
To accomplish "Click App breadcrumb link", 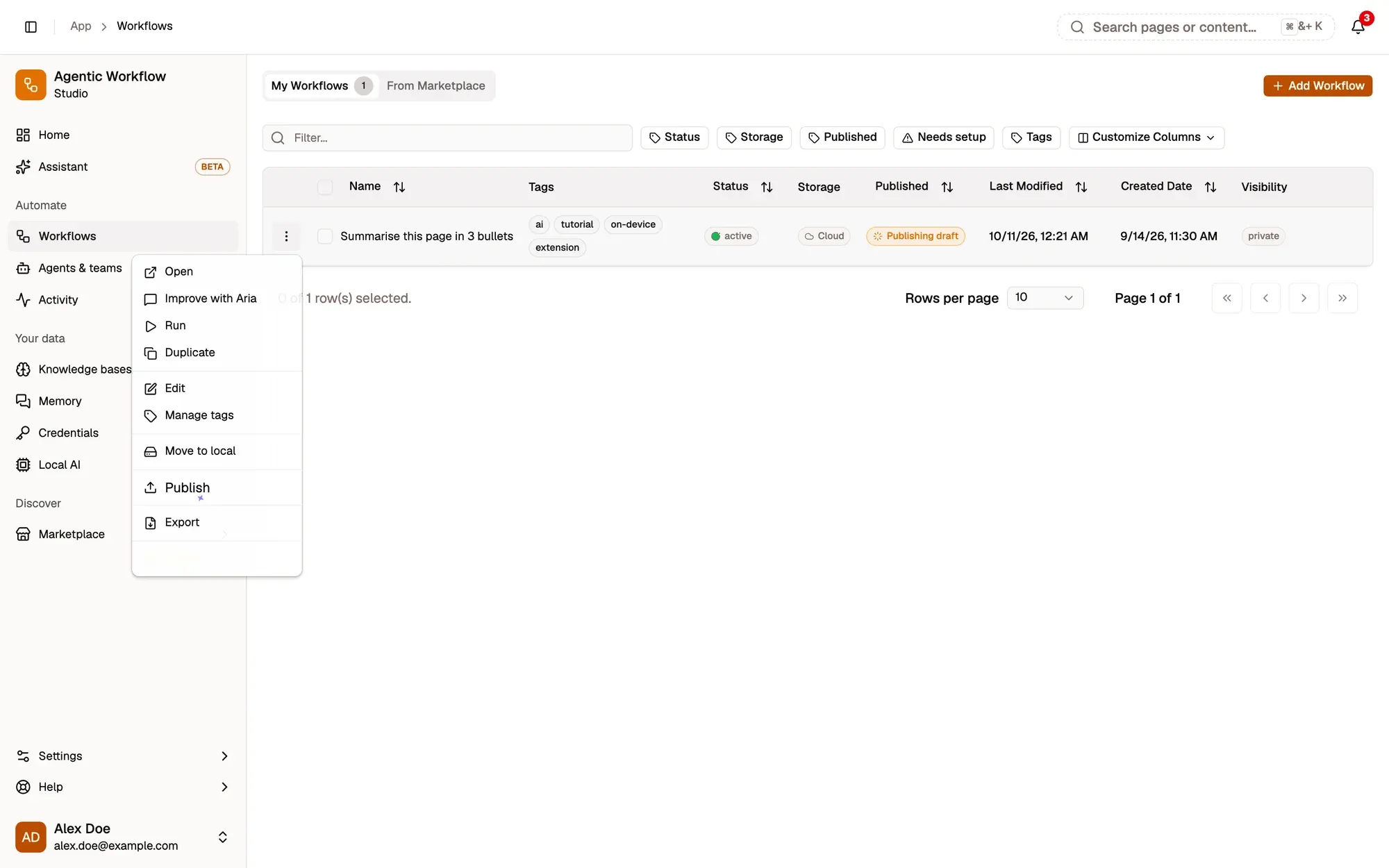I will 81,26.
